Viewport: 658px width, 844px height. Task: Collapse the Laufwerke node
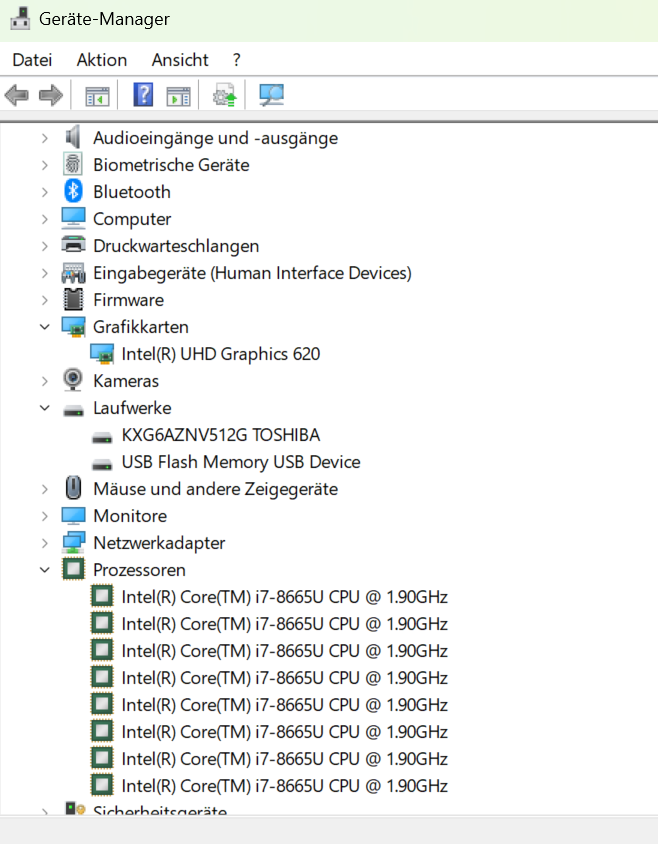point(45,408)
